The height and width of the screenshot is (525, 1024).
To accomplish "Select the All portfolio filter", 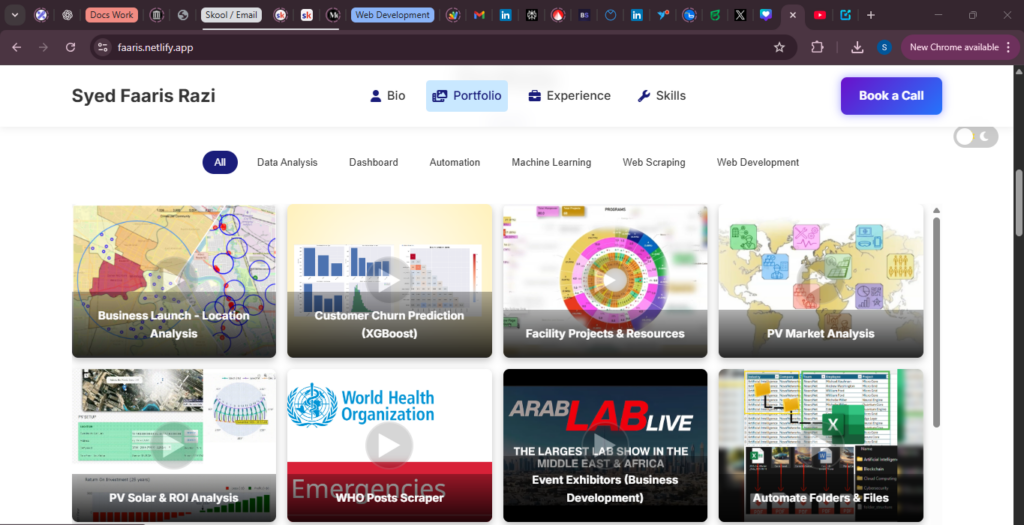I will coord(220,163).
